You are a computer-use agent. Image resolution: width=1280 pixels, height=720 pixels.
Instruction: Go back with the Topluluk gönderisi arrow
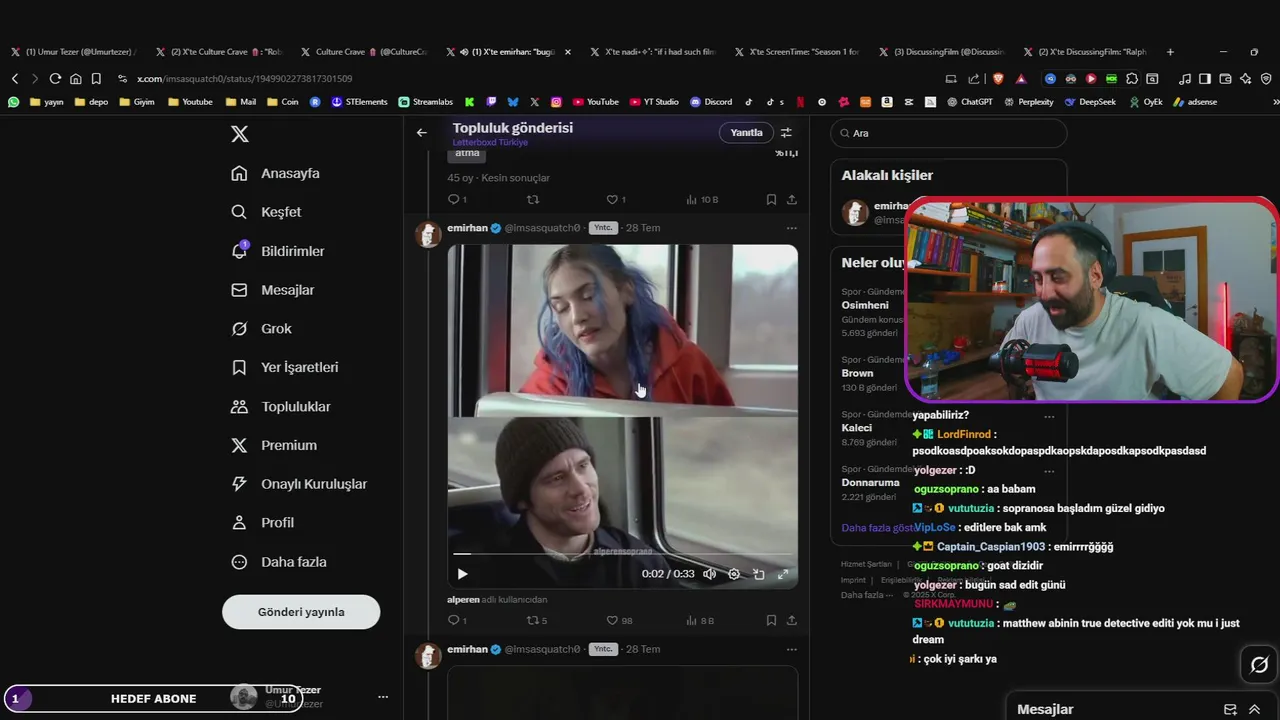pyautogui.click(x=422, y=132)
